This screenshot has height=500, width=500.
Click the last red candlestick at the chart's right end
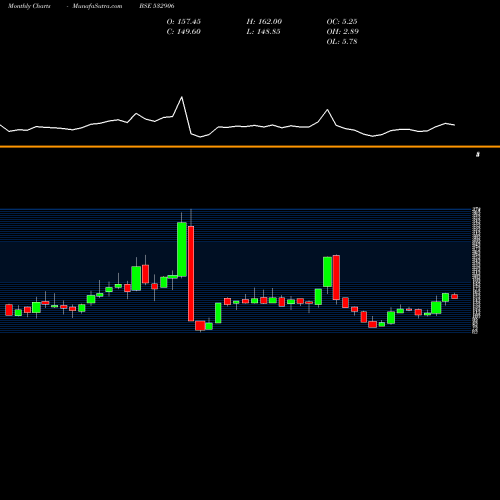[x=455, y=297]
